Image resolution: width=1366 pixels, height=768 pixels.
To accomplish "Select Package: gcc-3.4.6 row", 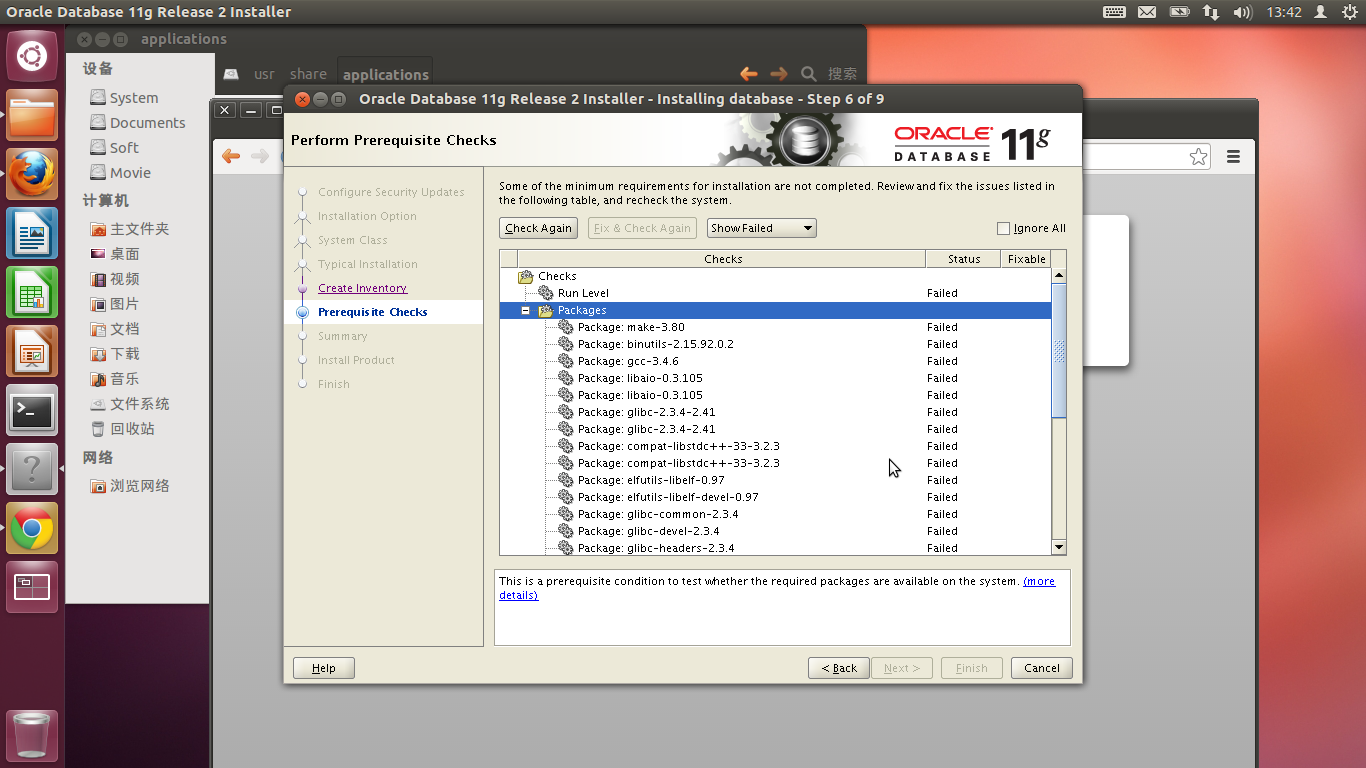I will pyautogui.click(x=775, y=361).
